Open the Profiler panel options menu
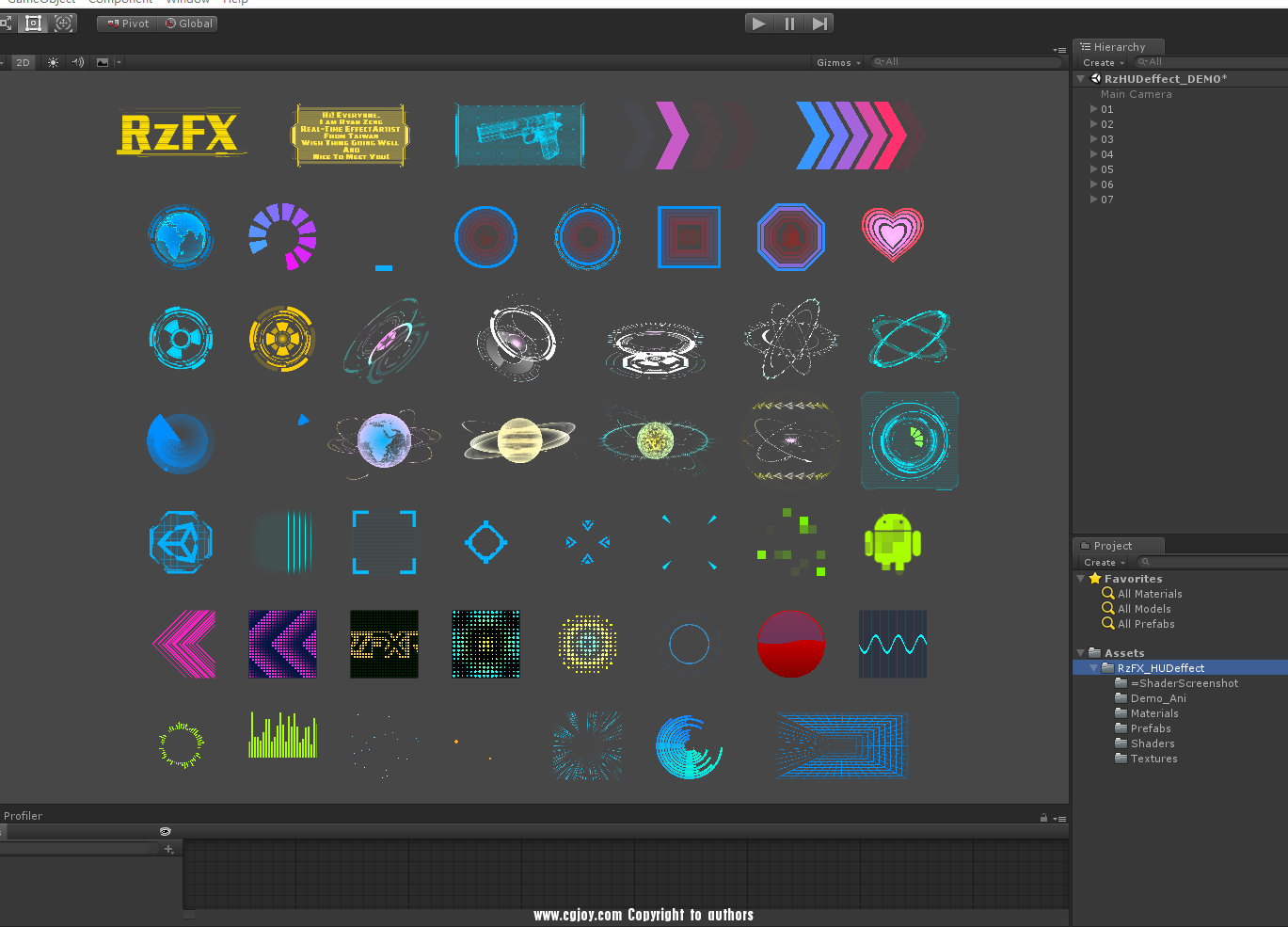1288x927 pixels. point(1059,819)
